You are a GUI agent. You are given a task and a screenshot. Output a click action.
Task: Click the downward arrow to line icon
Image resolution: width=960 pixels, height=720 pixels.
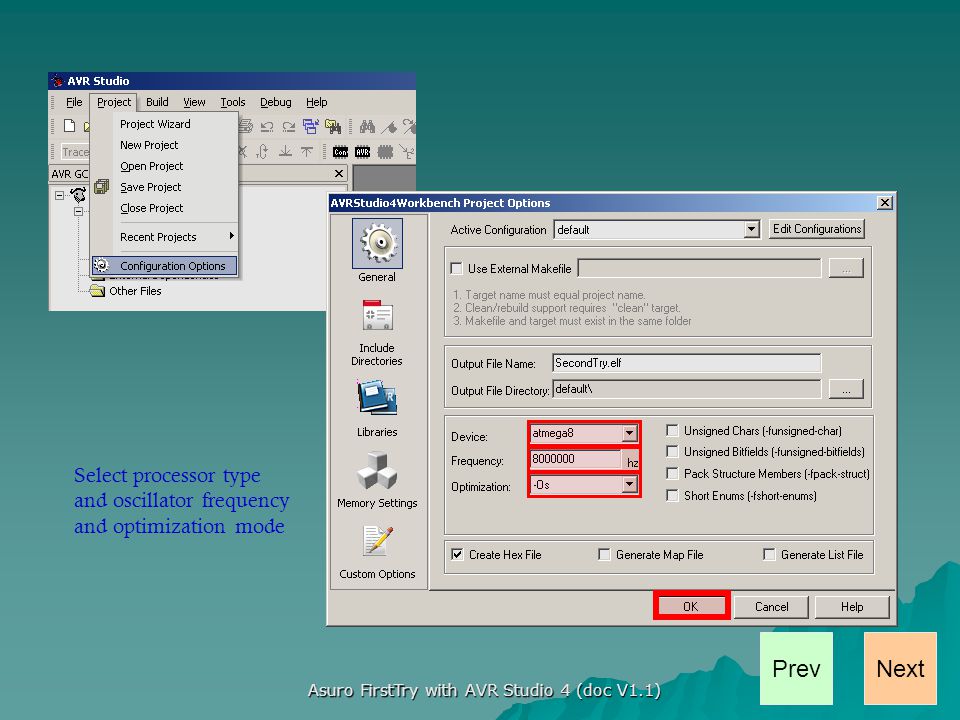(285, 151)
